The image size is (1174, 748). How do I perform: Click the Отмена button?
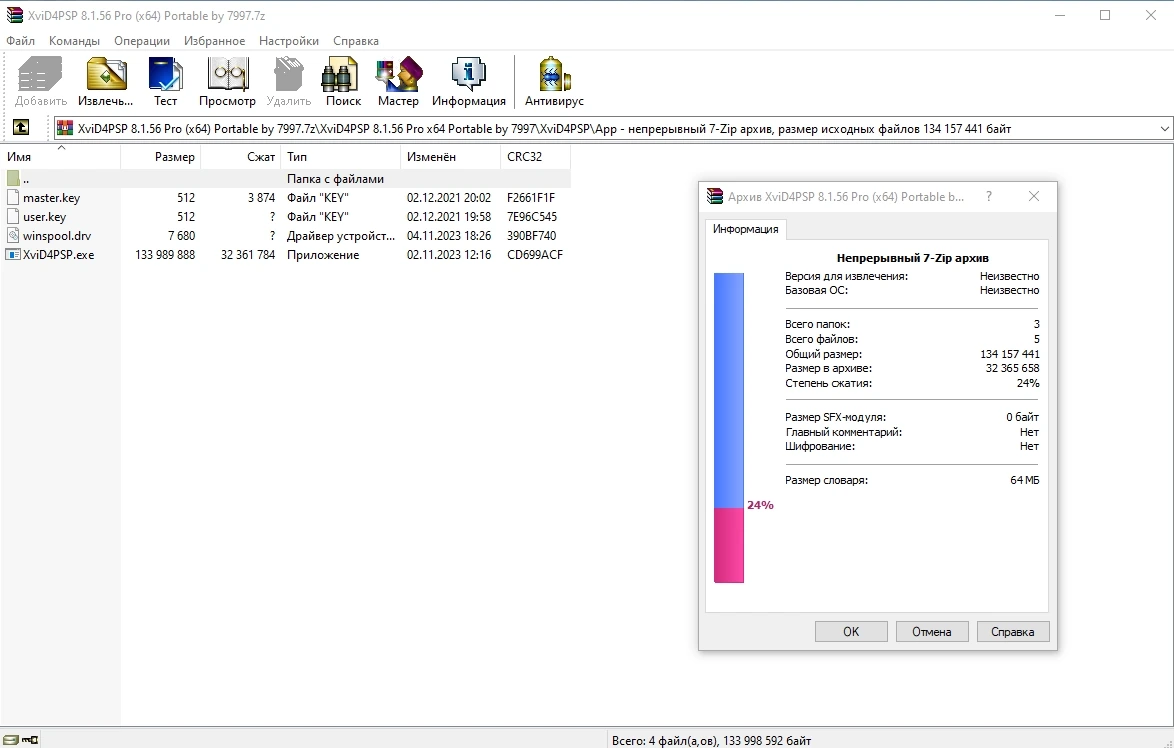931,631
